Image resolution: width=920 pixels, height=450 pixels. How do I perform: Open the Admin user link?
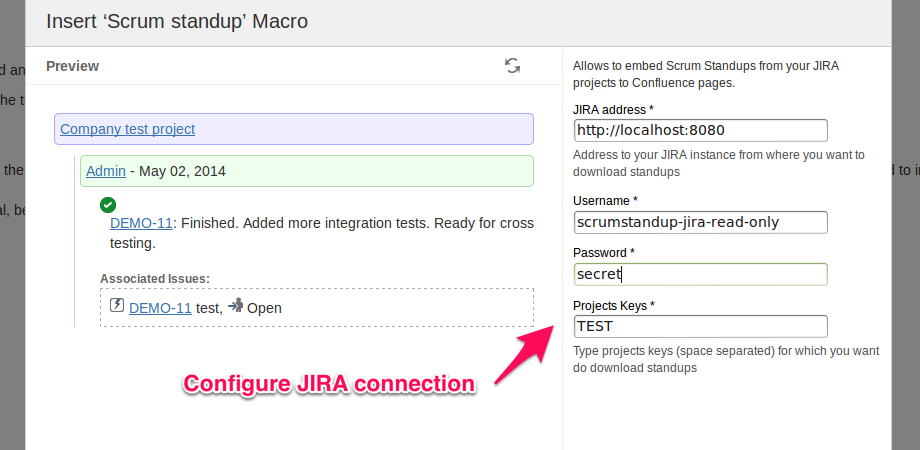[106, 171]
